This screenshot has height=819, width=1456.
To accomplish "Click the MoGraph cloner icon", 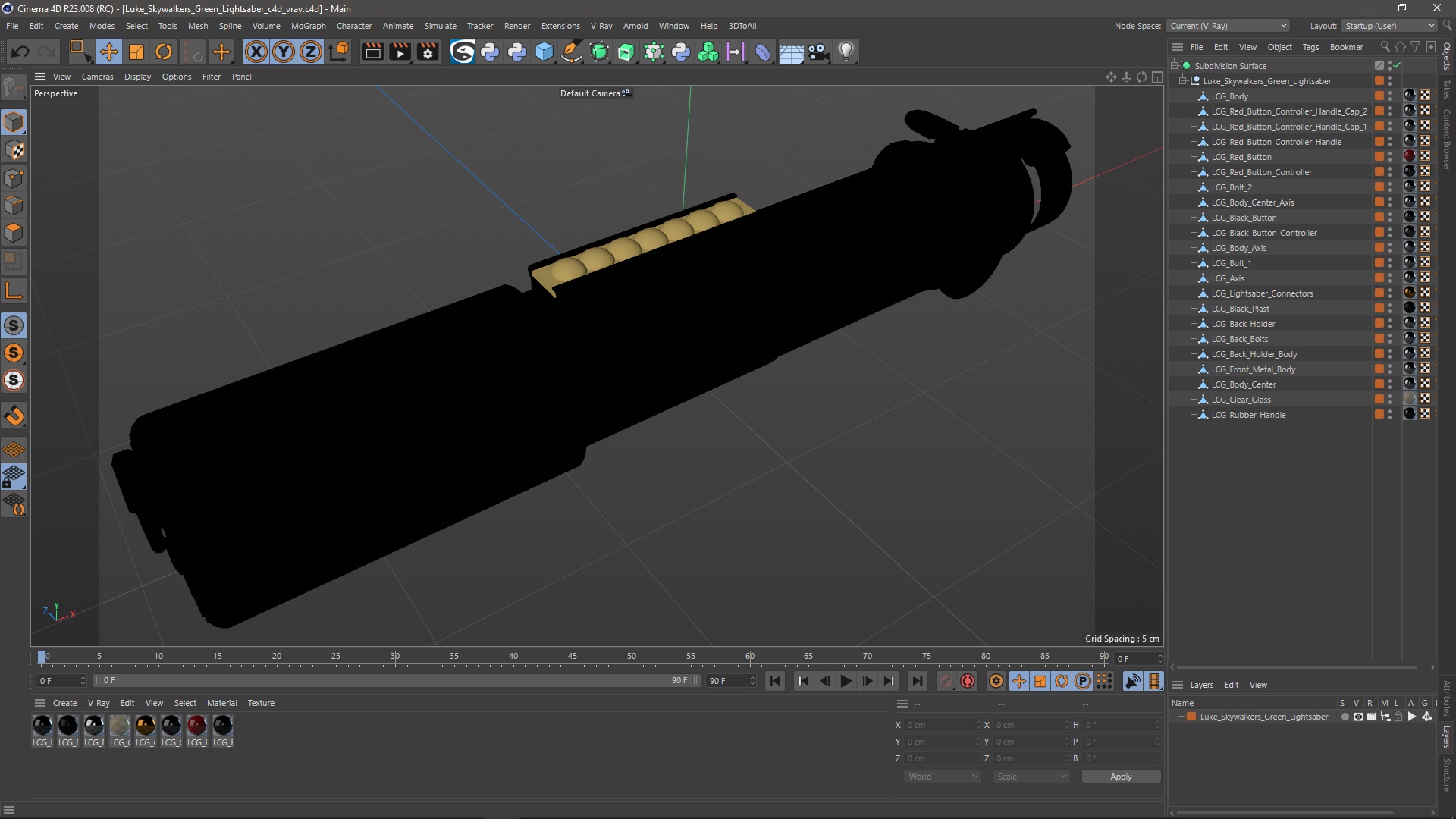I will pyautogui.click(x=708, y=52).
